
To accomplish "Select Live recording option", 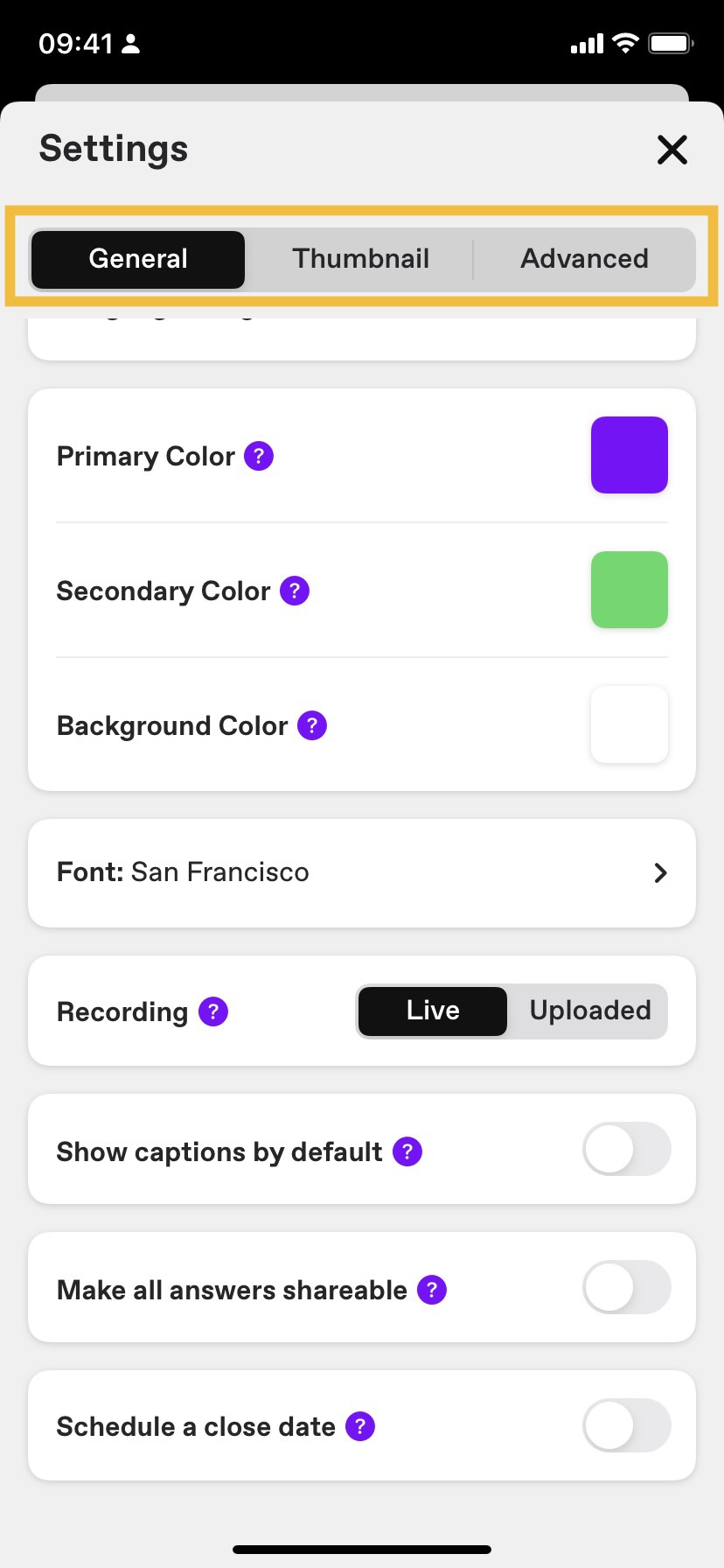I will coord(433,1011).
